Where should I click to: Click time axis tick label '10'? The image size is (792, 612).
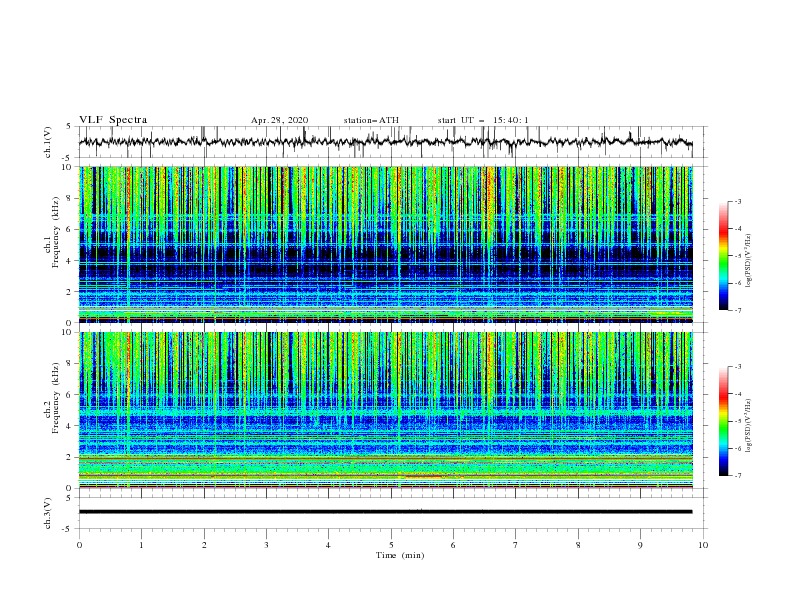[703, 545]
